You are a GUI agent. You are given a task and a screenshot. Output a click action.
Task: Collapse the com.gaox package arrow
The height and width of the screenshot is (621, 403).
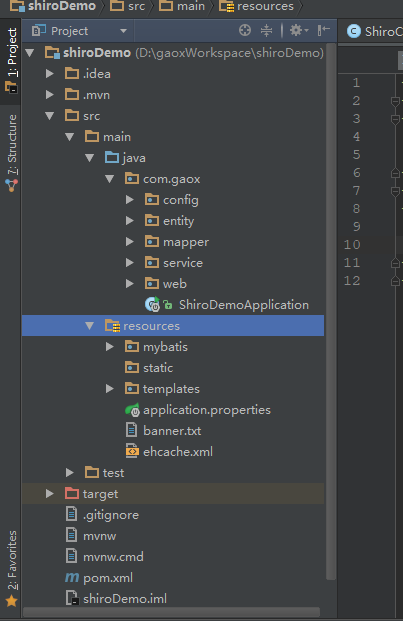pyautogui.click(x=110, y=179)
